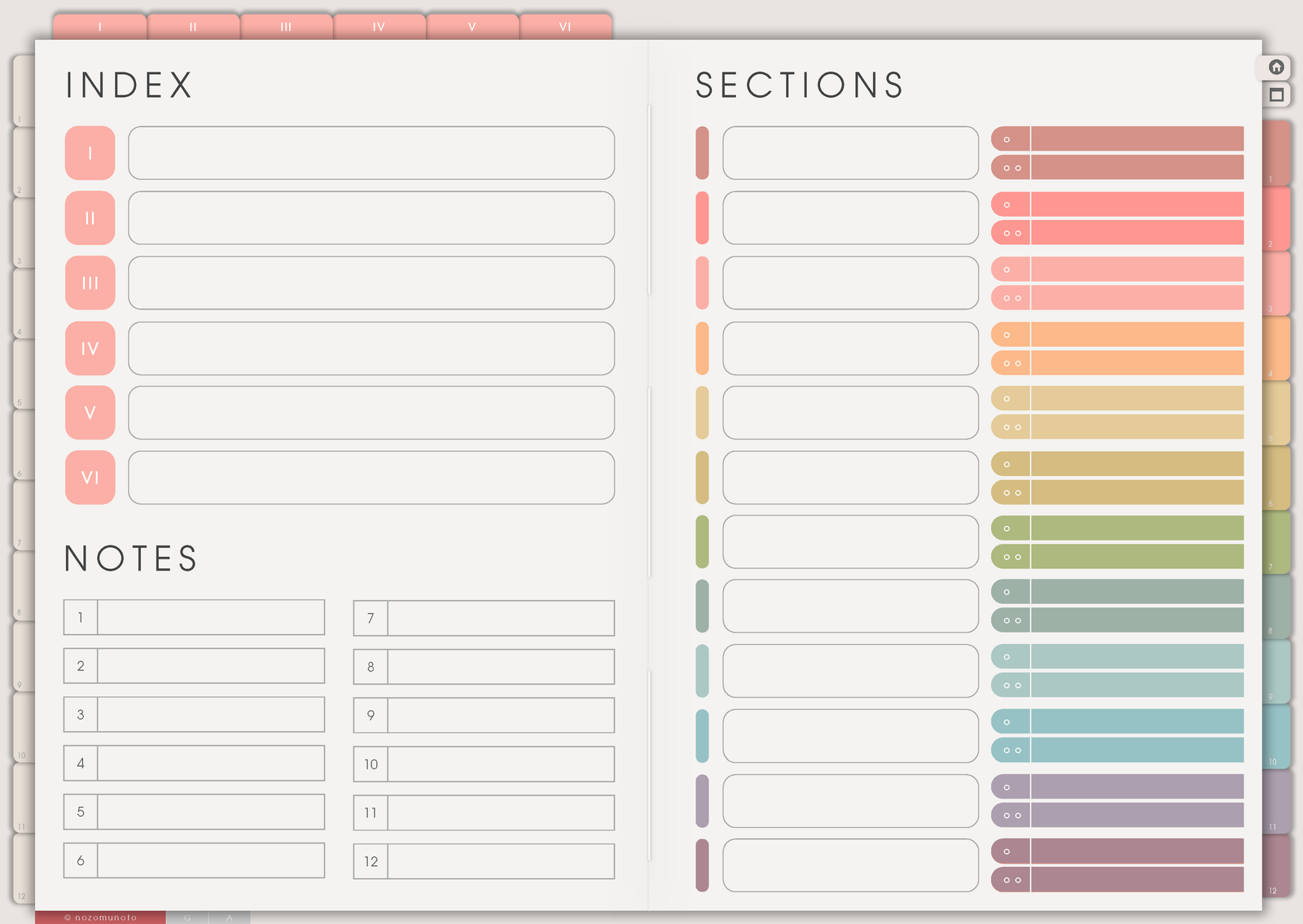This screenshot has width=1303, height=924.
Task: Switch to top tab VI
Action: coord(565,27)
